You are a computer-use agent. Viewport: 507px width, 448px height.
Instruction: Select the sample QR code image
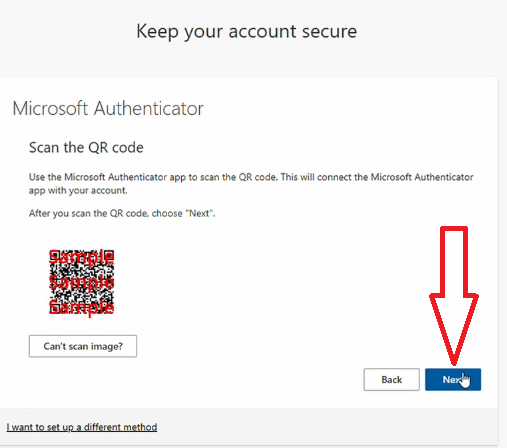pyautogui.click(x=82, y=282)
